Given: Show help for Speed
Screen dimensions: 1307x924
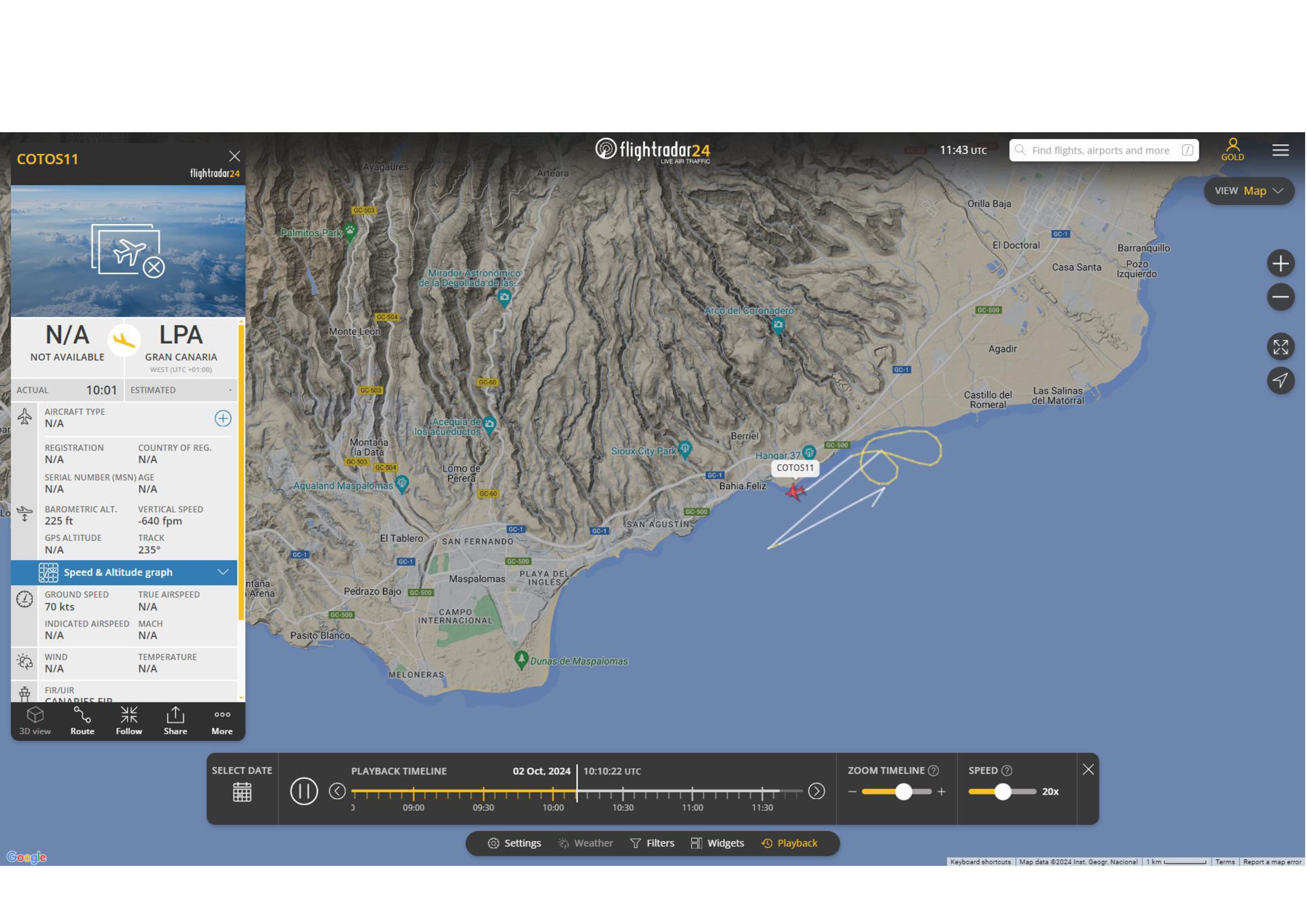Looking at the screenshot, I should 1007,771.
